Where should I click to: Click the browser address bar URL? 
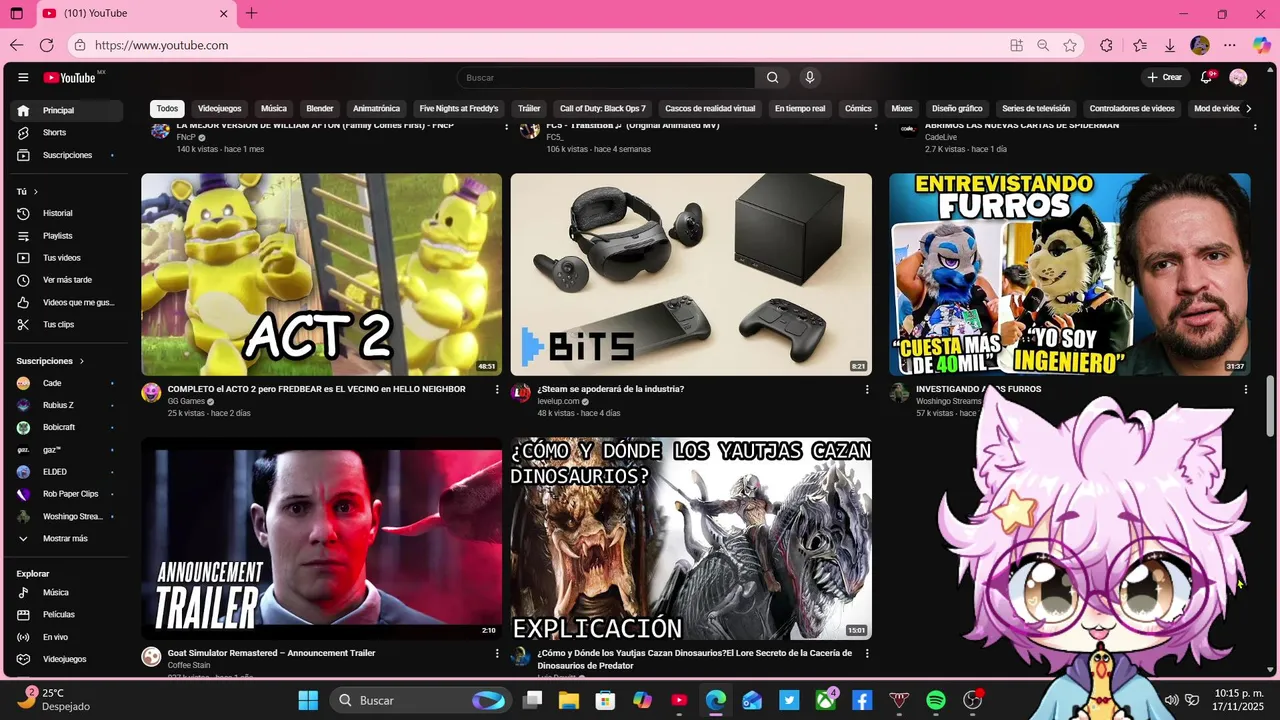[x=161, y=45]
